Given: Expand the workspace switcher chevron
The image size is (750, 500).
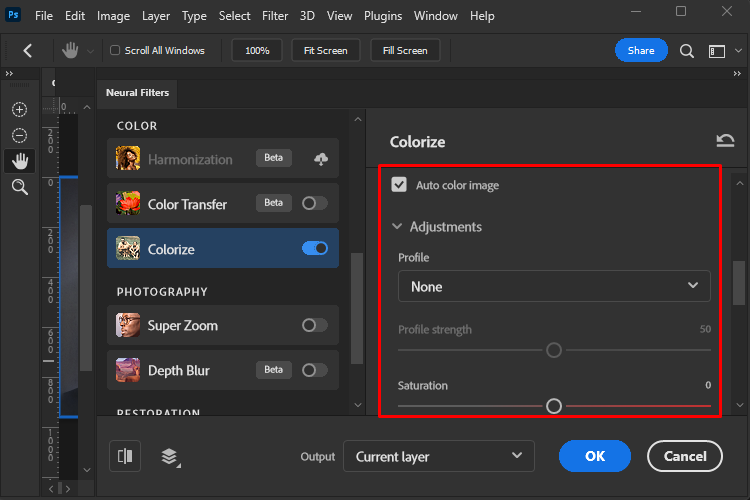Looking at the screenshot, I should point(738,51).
